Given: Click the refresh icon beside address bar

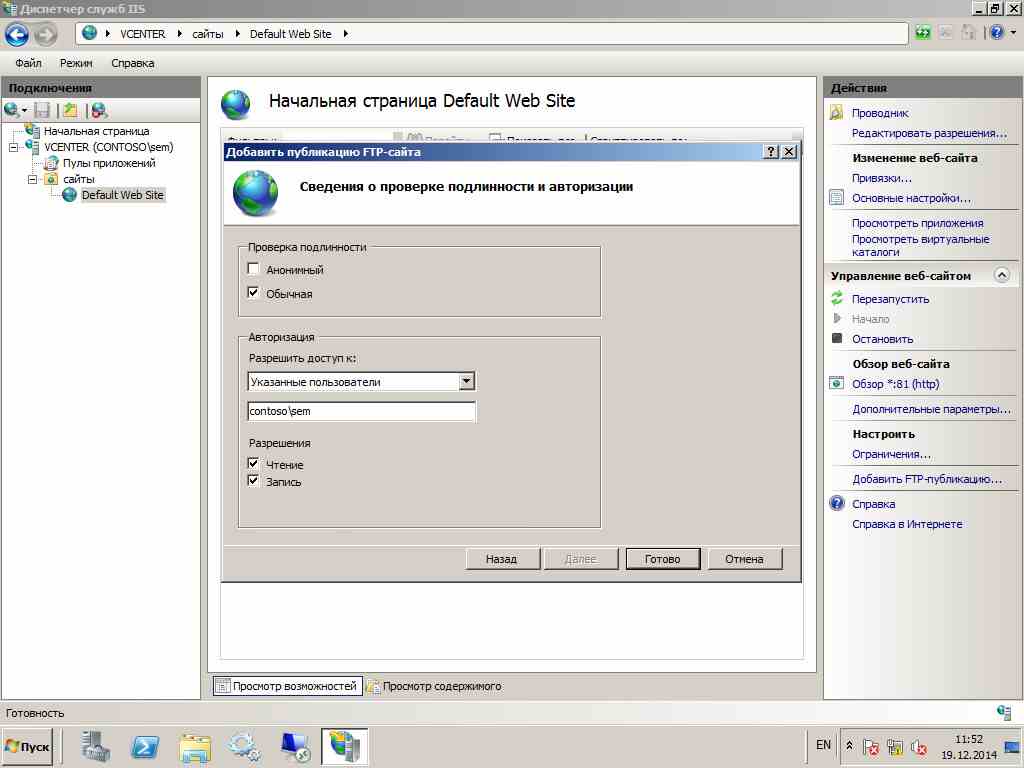Looking at the screenshot, I should (922, 33).
